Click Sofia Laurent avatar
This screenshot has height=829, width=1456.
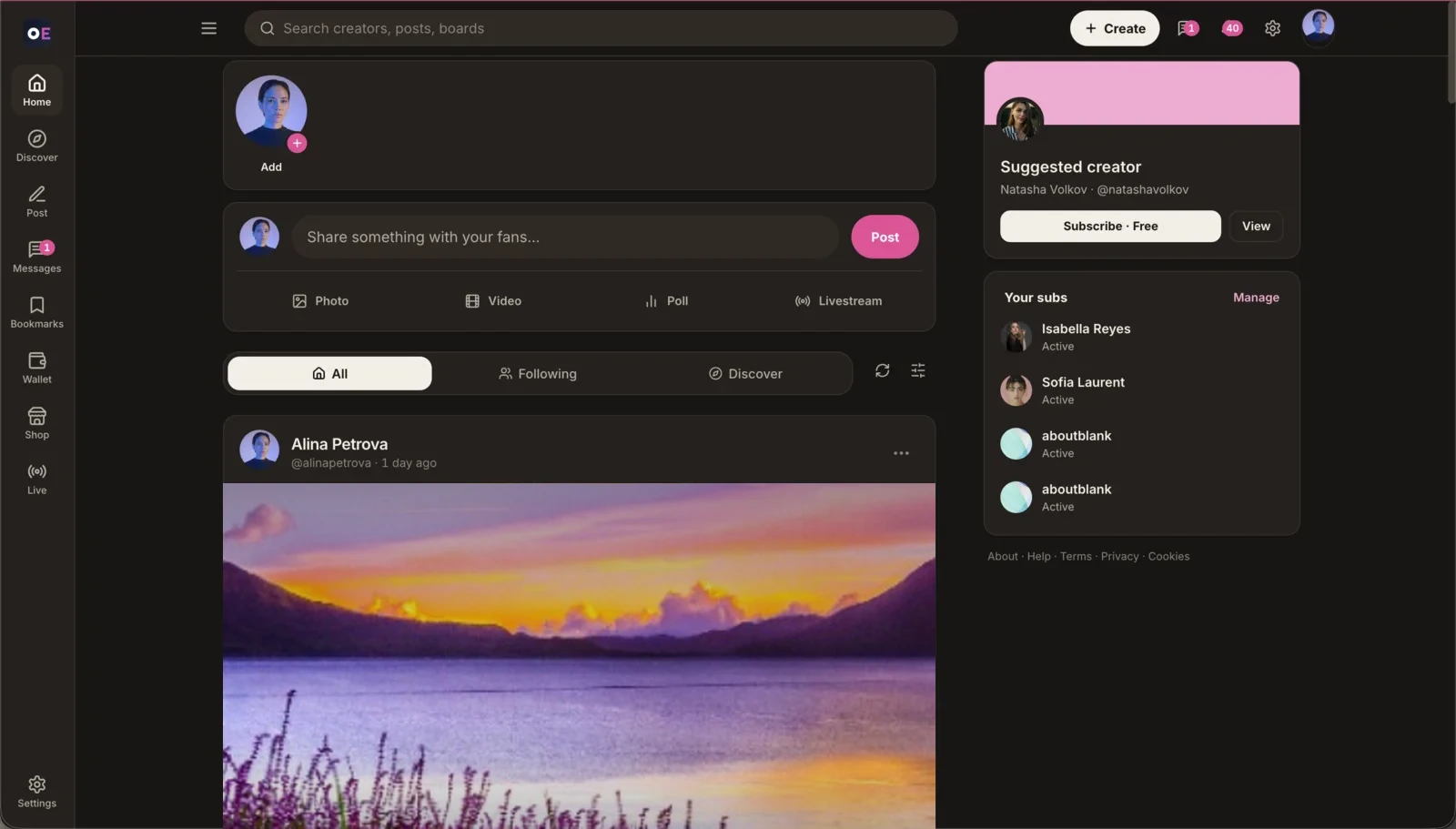pyautogui.click(x=1016, y=390)
